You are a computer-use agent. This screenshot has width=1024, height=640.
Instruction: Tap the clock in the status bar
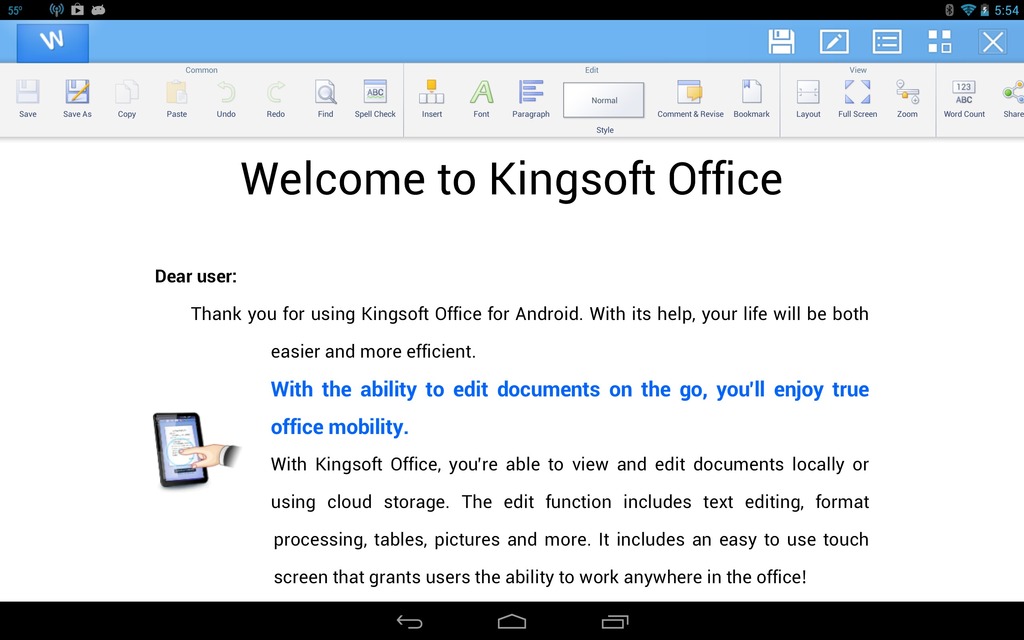1006,10
